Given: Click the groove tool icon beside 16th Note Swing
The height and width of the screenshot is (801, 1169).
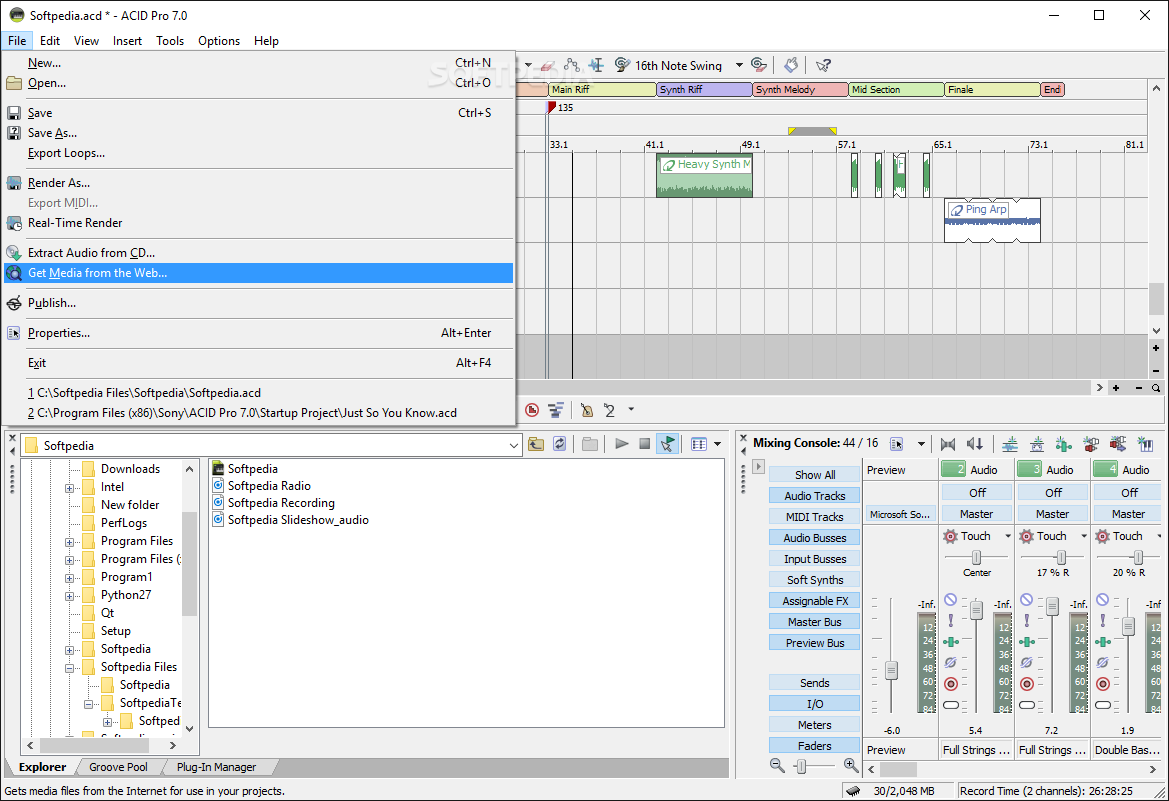Looking at the screenshot, I should click(x=622, y=66).
